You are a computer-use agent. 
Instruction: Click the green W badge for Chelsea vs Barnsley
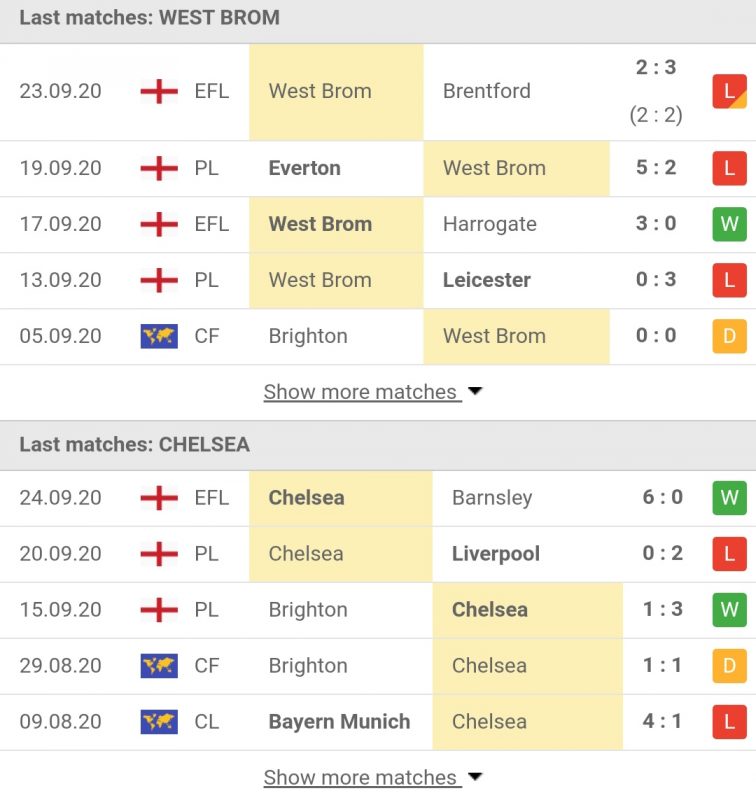click(729, 498)
